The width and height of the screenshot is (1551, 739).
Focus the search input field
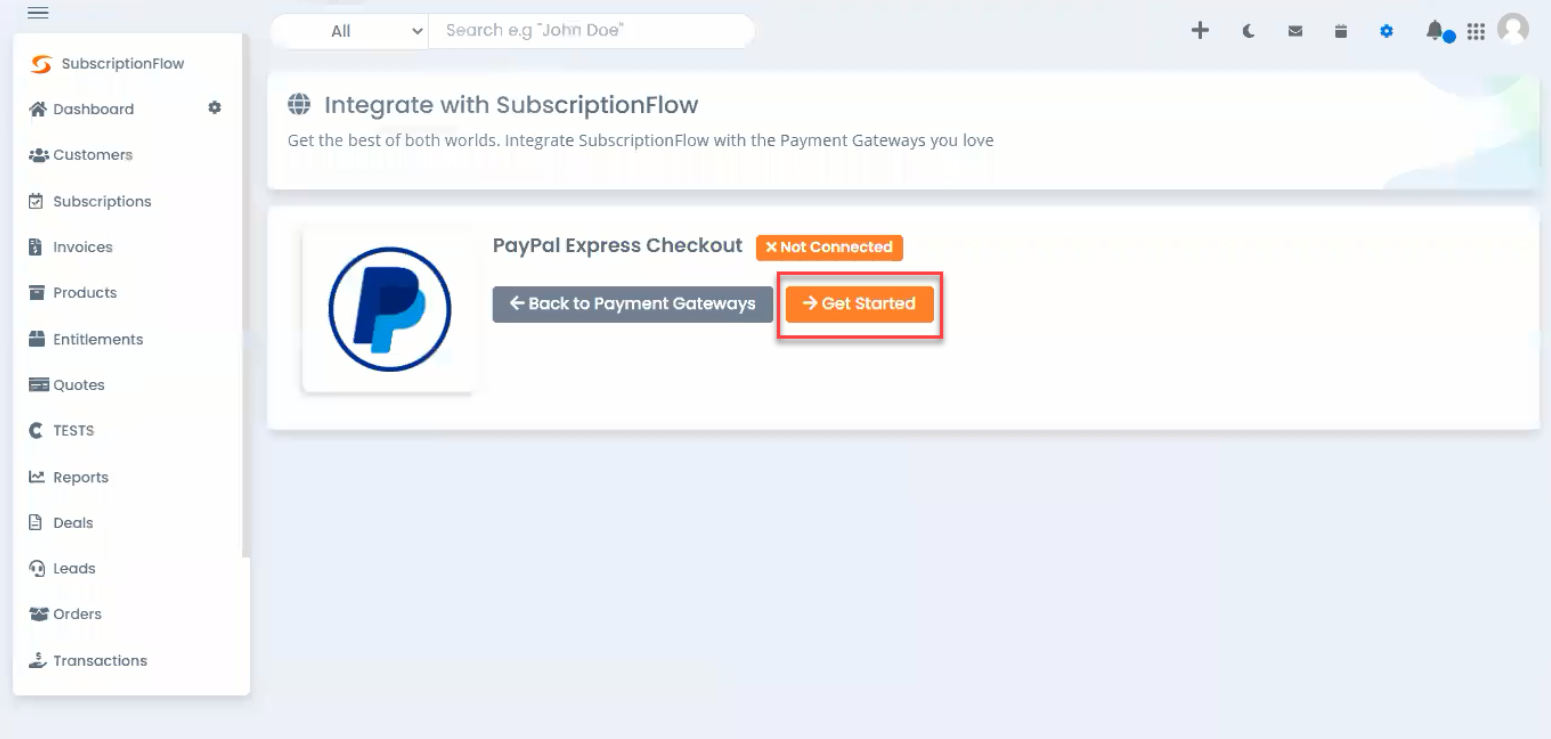coord(591,31)
